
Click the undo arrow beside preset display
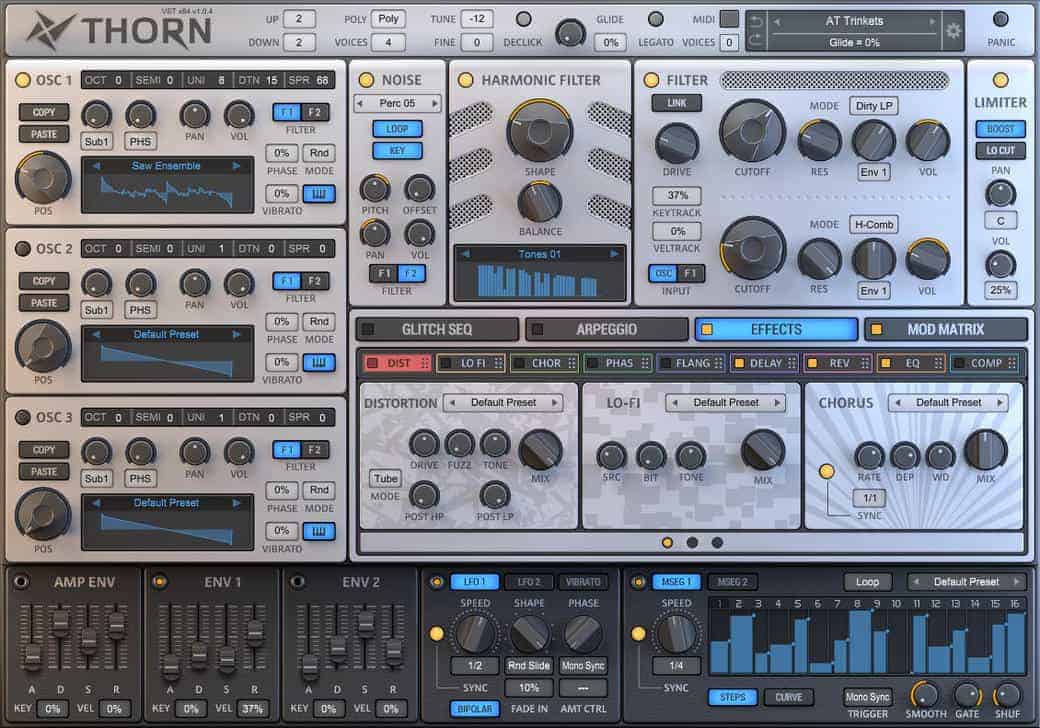coord(755,22)
